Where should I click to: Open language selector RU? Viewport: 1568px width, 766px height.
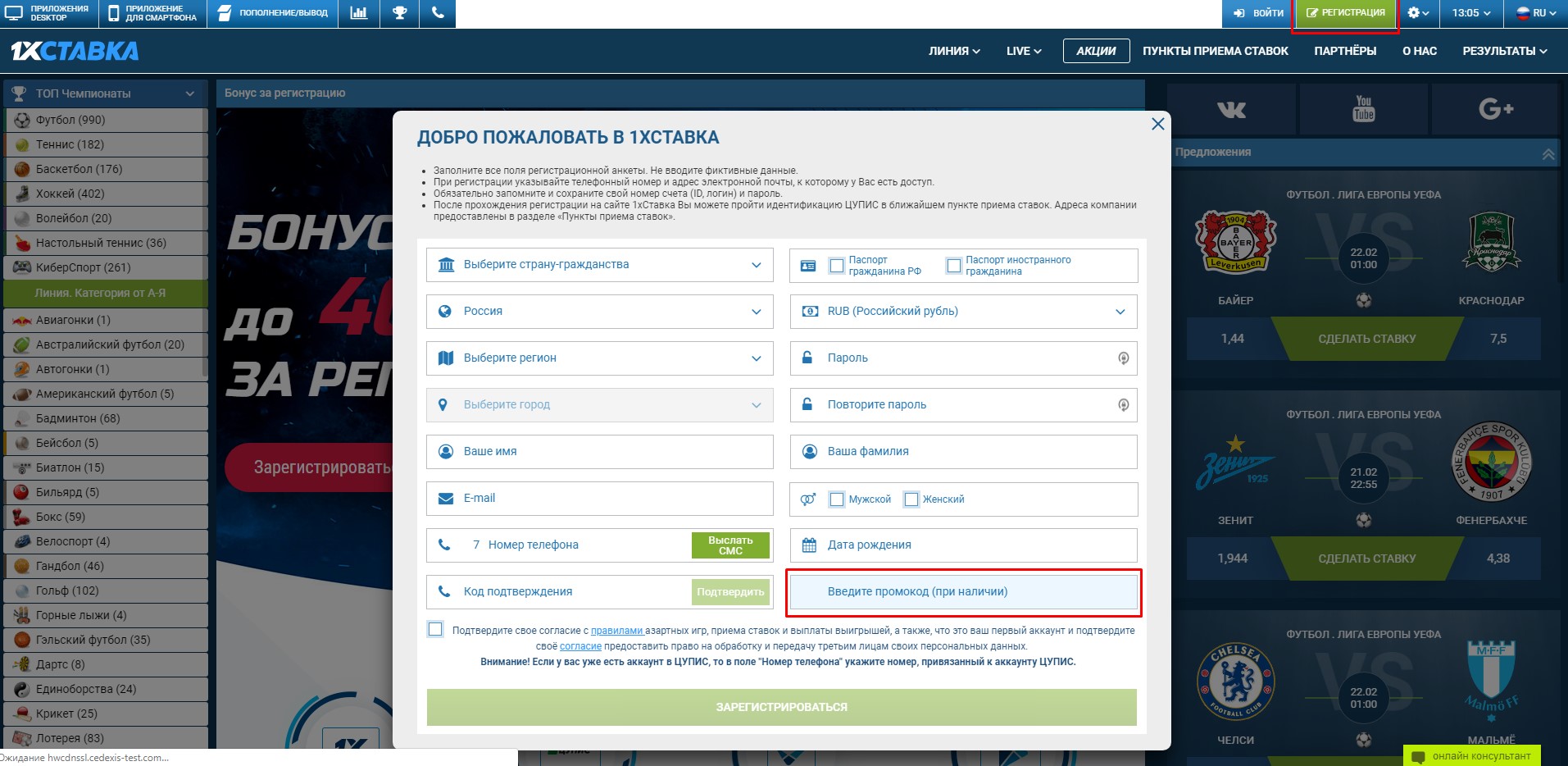[1535, 13]
